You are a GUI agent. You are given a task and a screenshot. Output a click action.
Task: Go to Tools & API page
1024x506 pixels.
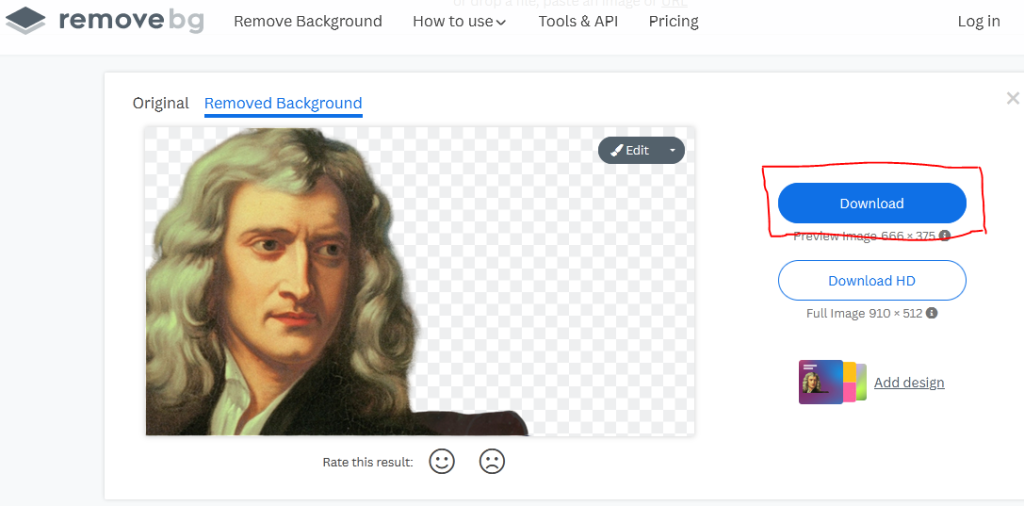click(578, 21)
